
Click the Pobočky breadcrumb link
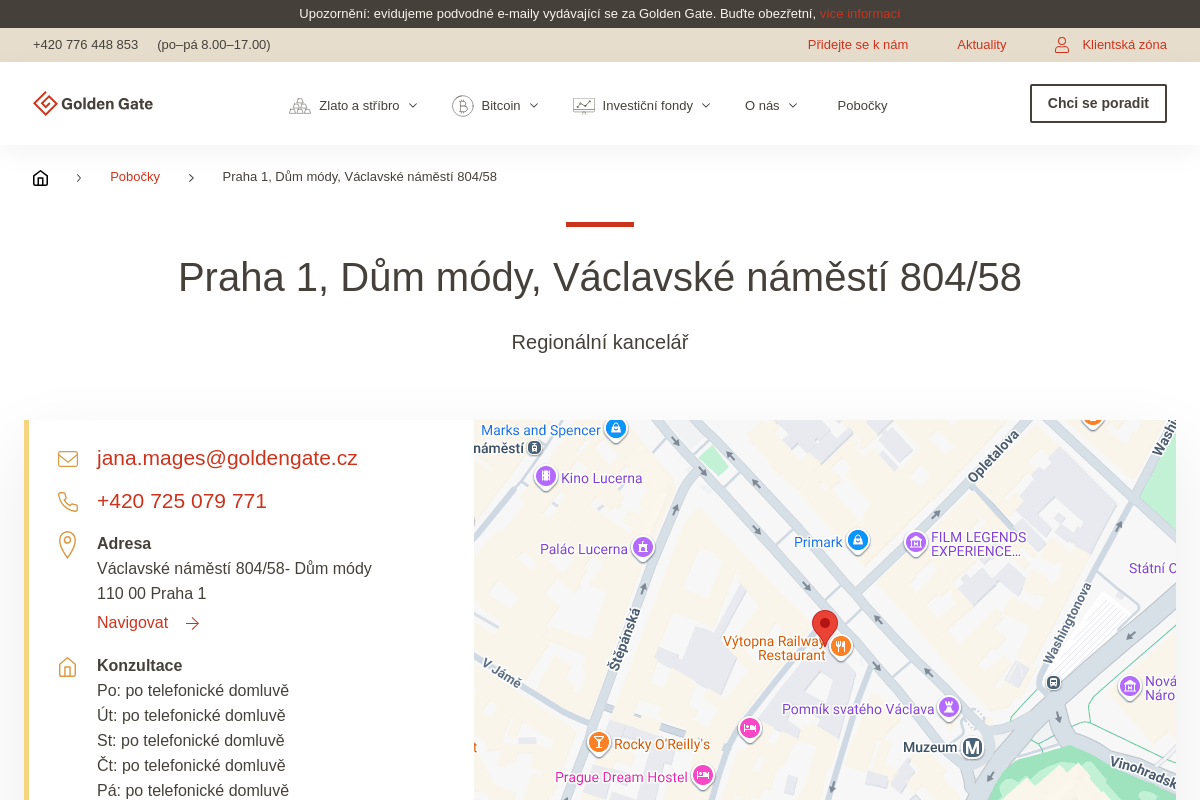point(135,177)
